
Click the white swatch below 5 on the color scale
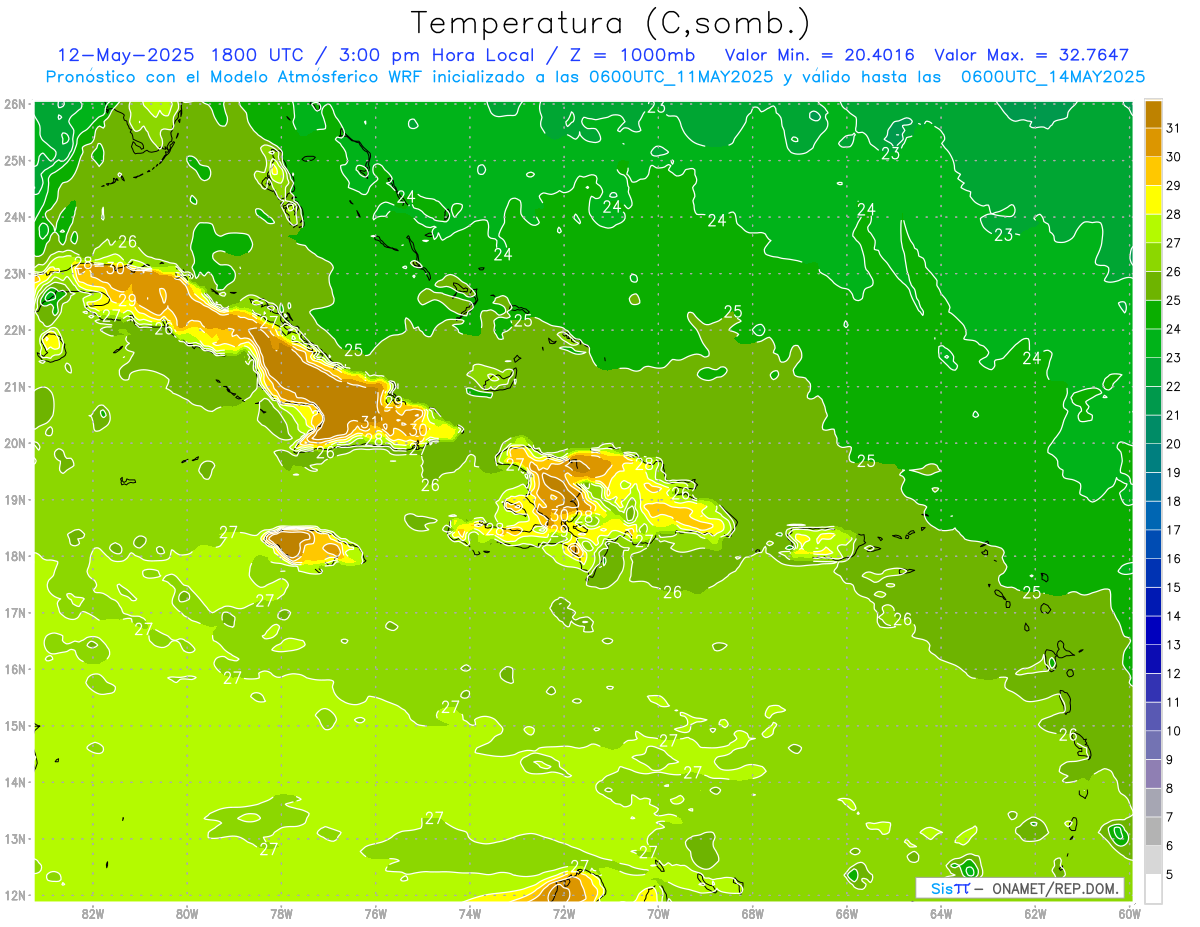point(1153,888)
